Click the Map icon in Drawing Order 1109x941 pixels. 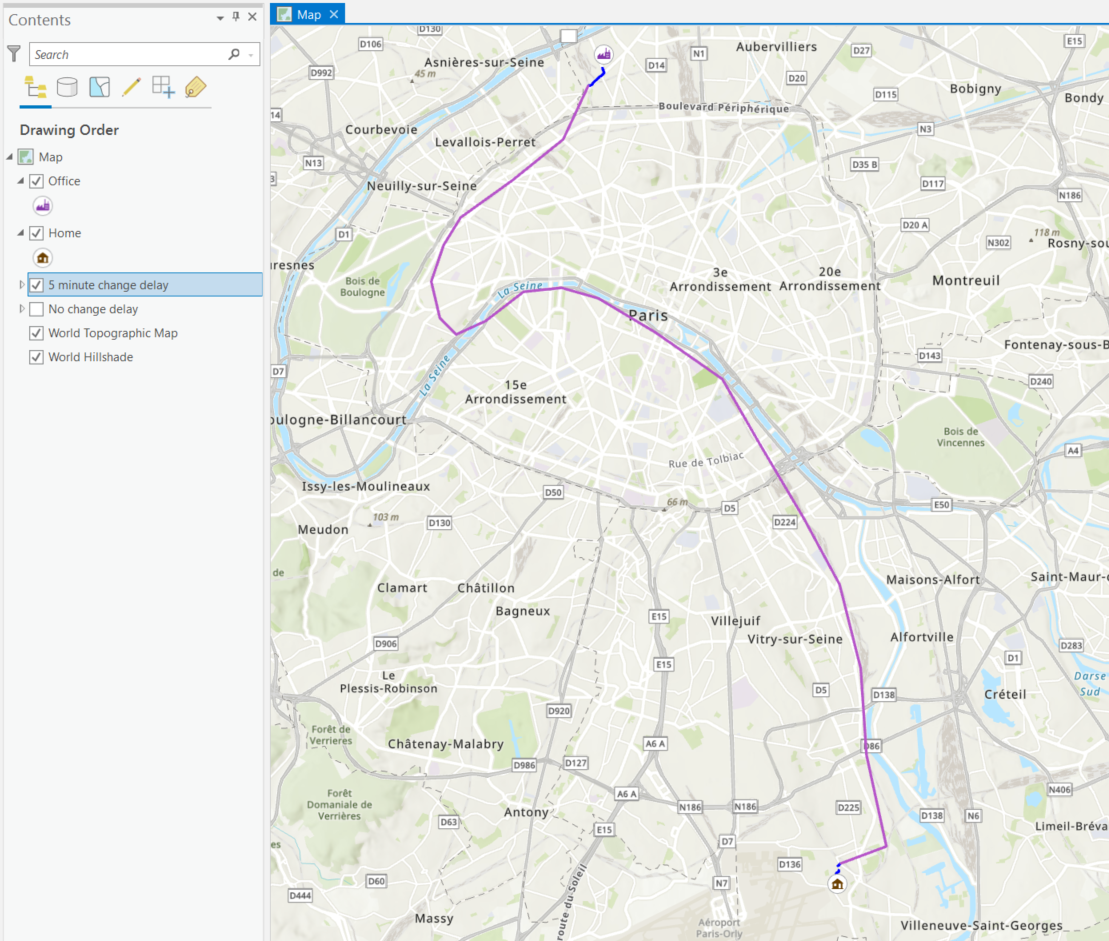(26, 157)
